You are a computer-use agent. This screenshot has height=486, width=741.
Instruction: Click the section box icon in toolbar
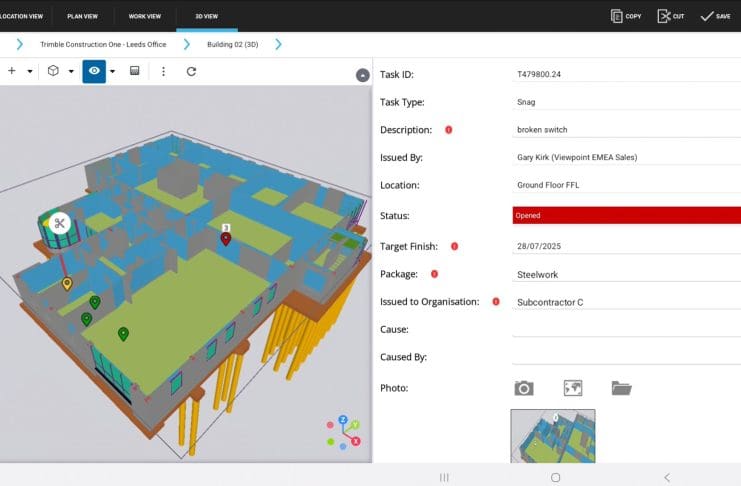(x=135, y=72)
